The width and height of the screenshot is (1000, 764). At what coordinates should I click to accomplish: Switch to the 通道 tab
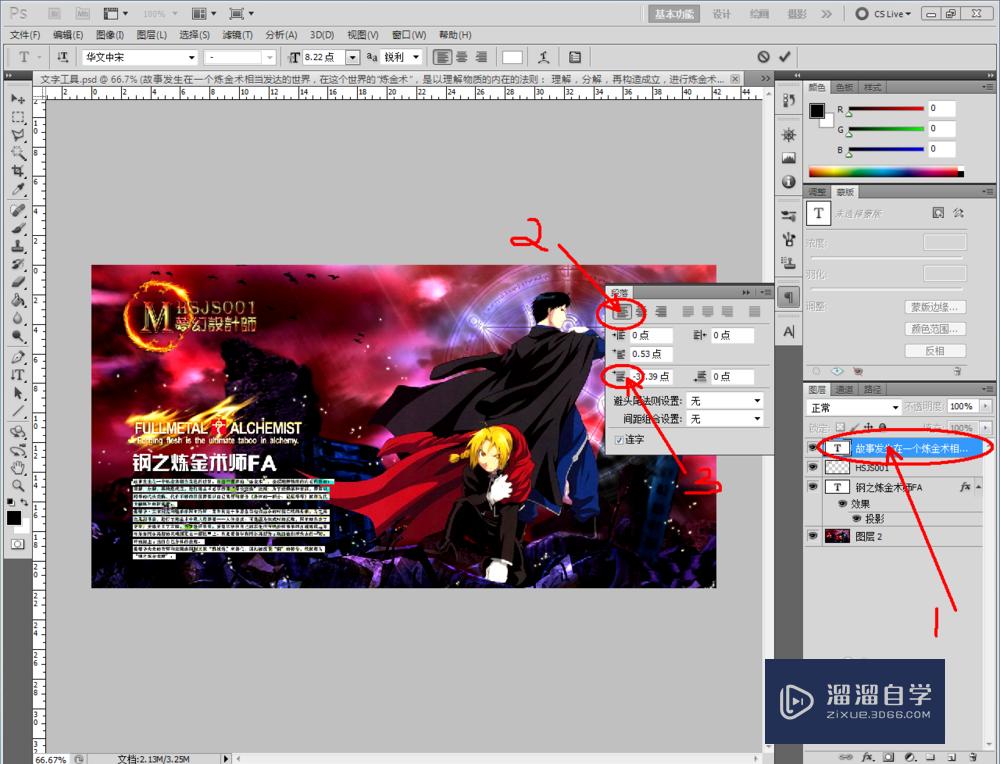(845, 389)
